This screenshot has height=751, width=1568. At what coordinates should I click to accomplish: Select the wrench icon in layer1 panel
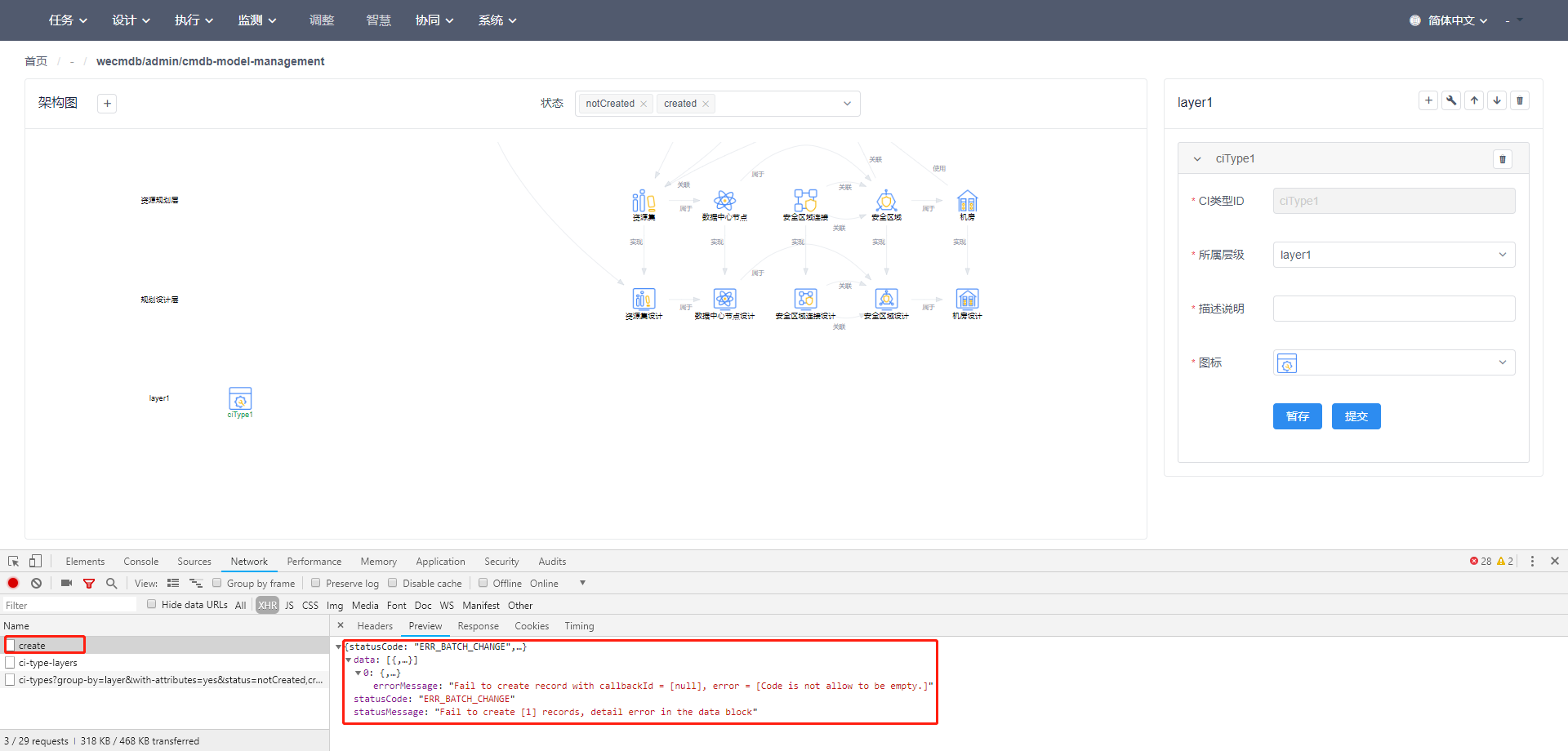tap(1450, 100)
